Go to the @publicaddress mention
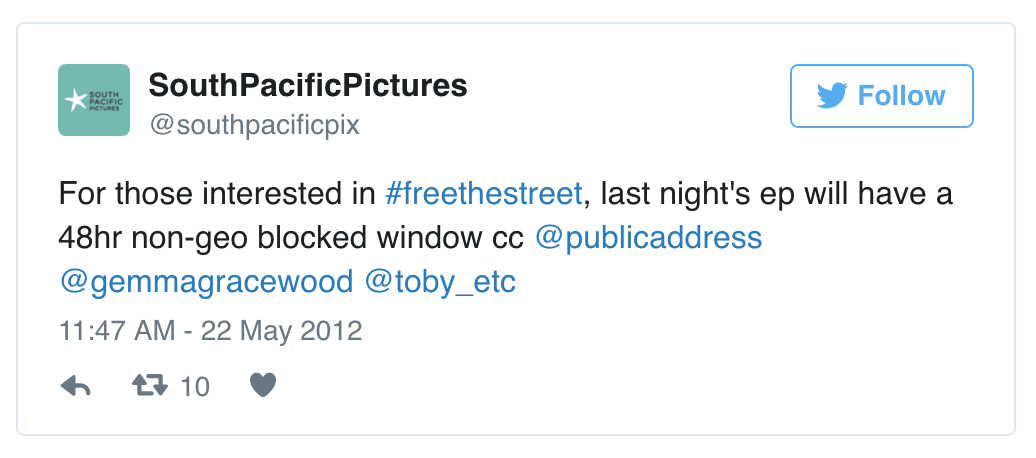 [x=649, y=238]
